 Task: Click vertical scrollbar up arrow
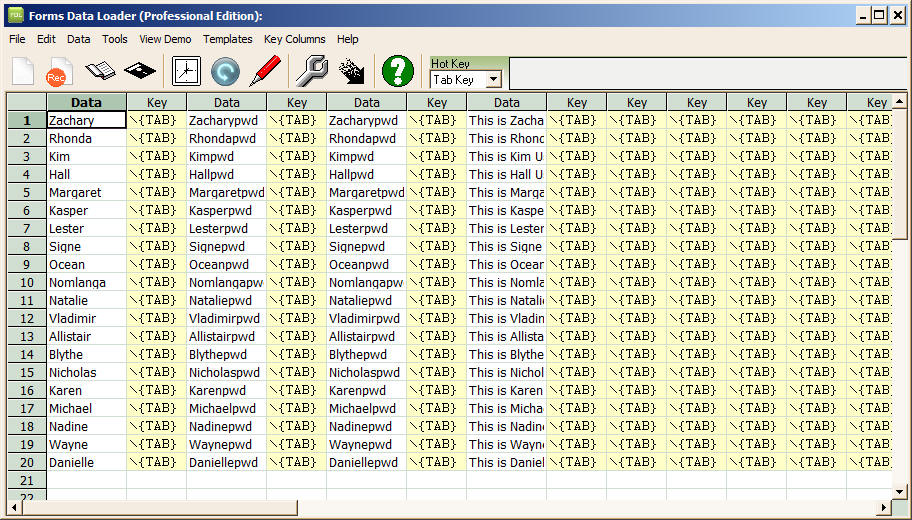[899, 102]
